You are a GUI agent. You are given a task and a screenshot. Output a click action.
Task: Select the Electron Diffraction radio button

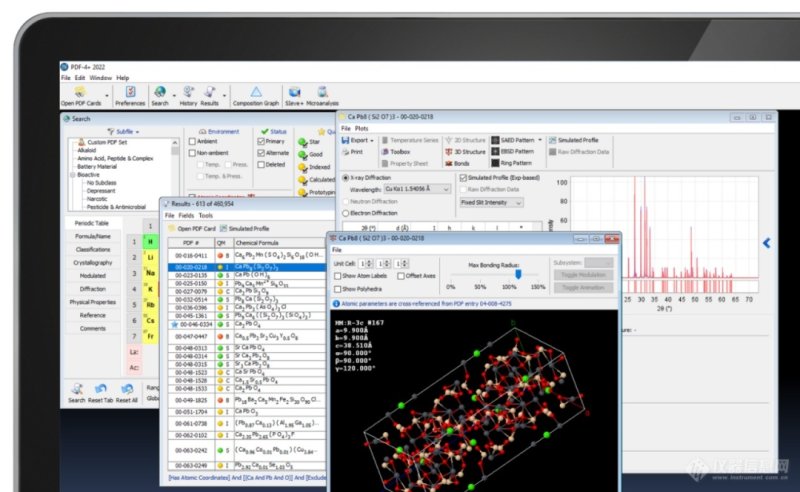(x=346, y=213)
